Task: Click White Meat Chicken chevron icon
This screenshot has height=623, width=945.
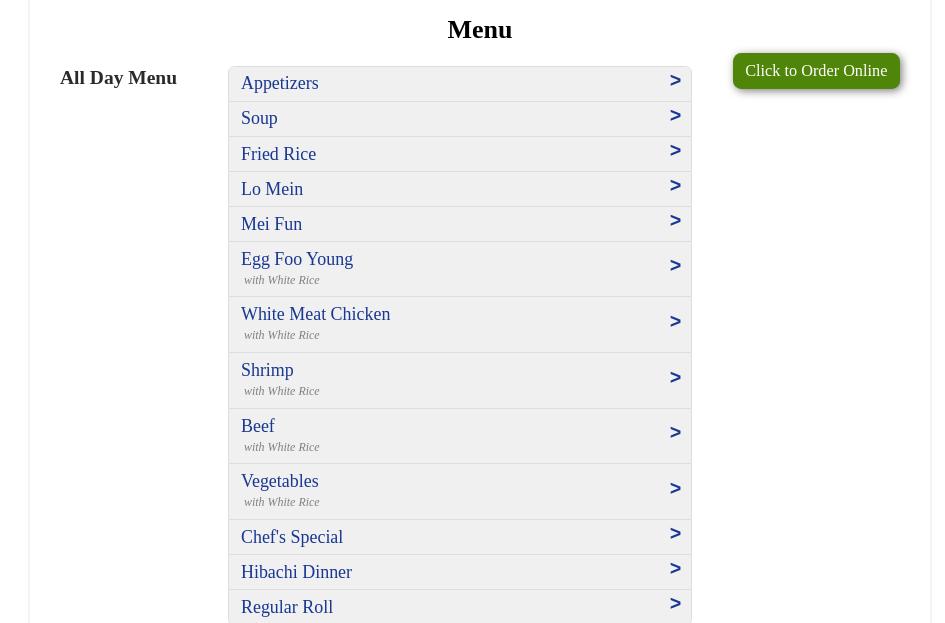Action: [x=675, y=321]
